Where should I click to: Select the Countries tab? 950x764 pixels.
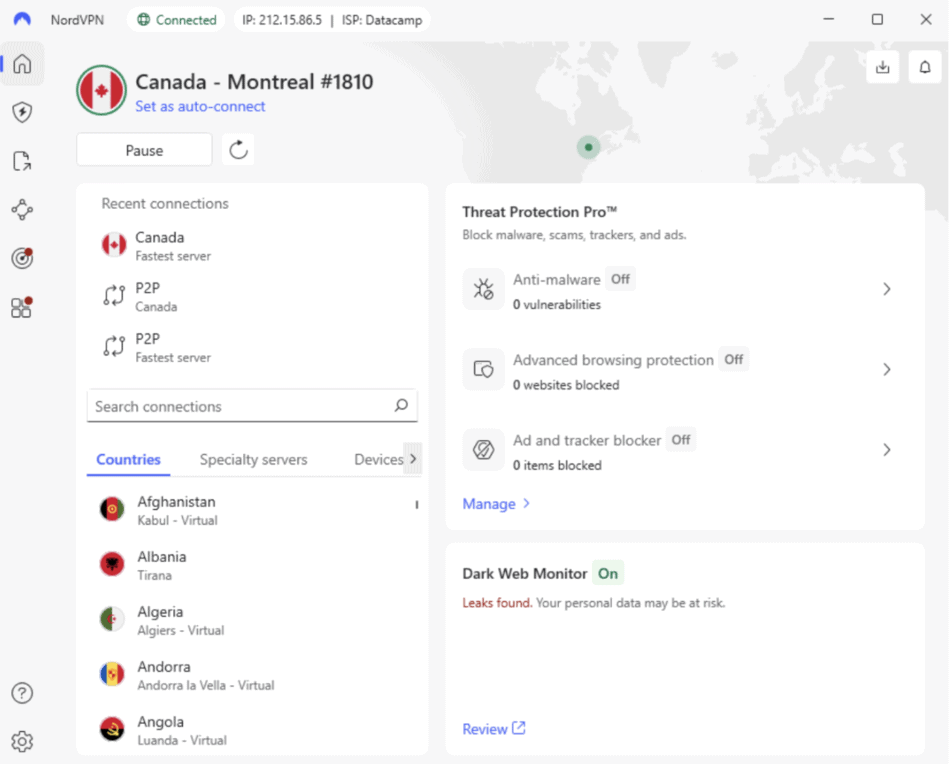click(128, 460)
